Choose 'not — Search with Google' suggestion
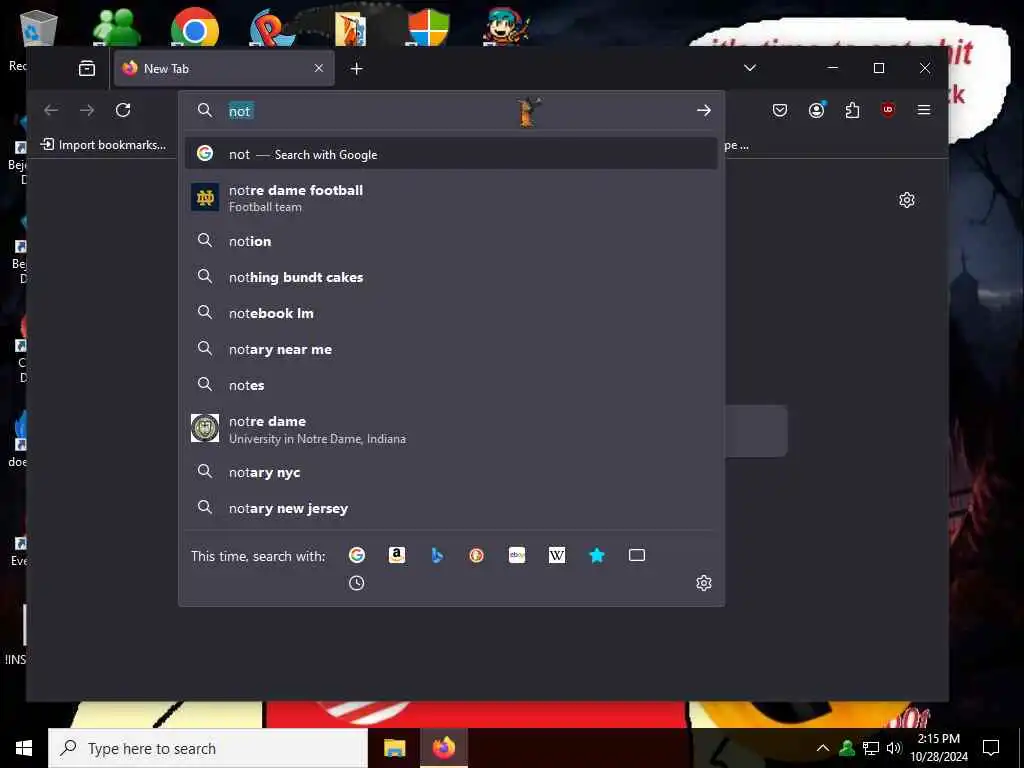 (451, 154)
